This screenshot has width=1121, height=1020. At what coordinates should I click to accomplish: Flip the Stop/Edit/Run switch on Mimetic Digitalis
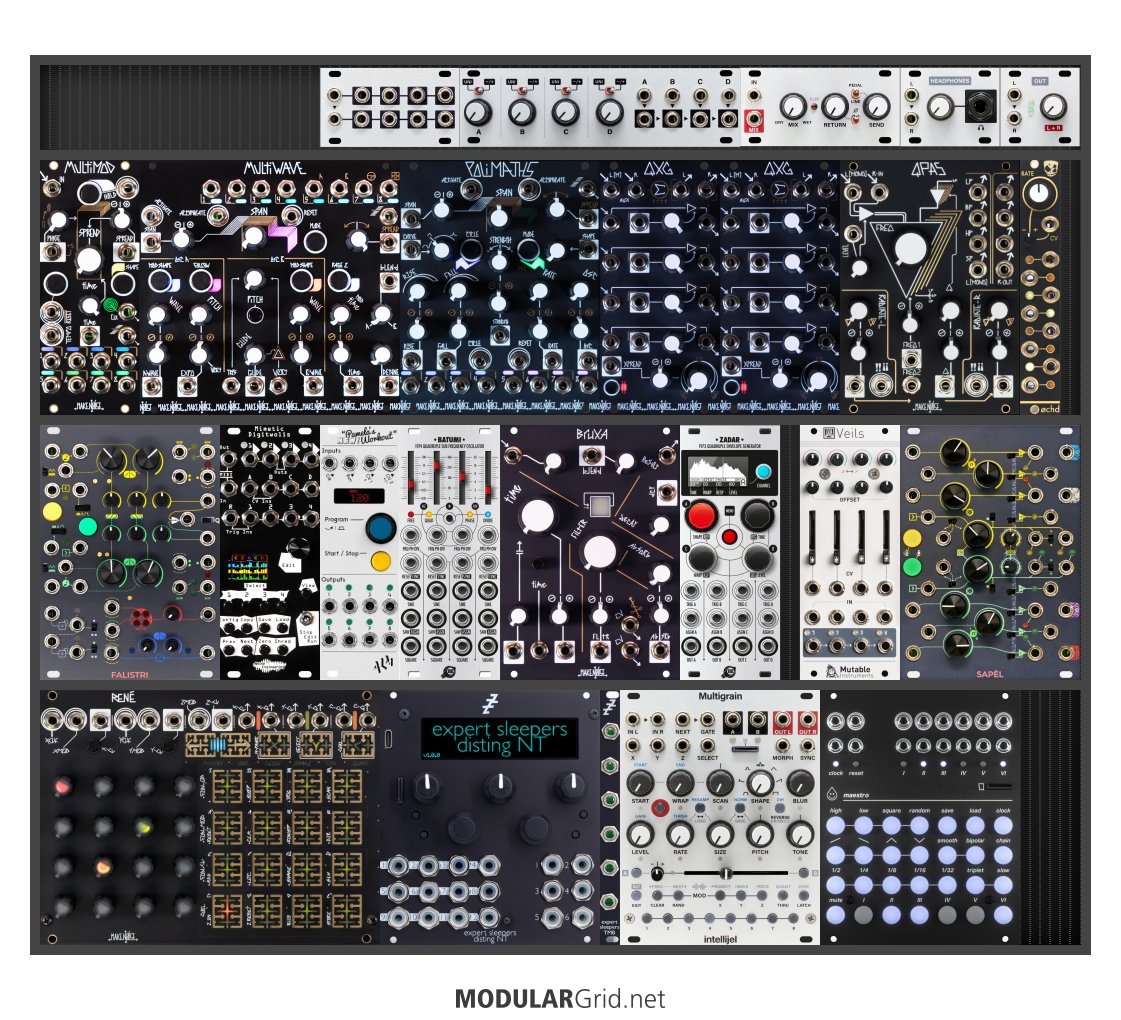click(x=307, y=618)
